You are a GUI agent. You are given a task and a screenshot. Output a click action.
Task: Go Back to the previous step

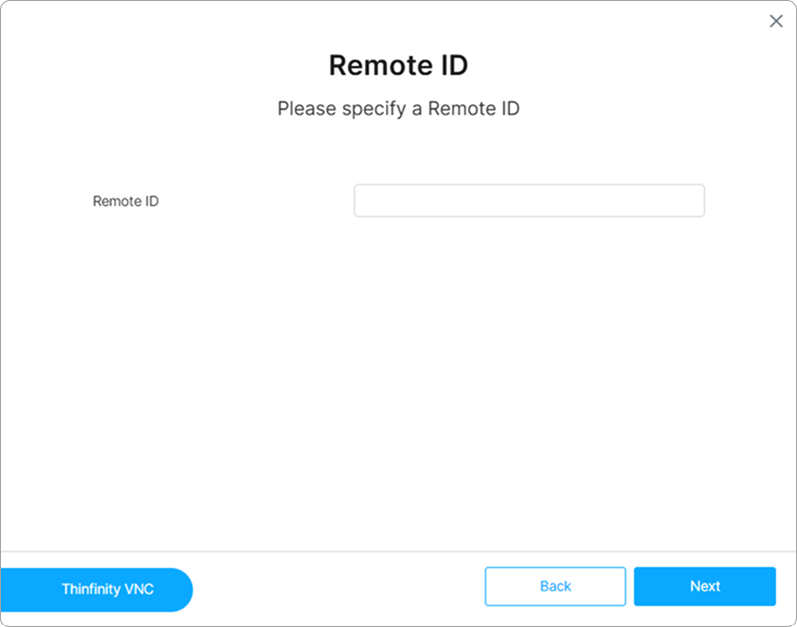tap(555, 586)
